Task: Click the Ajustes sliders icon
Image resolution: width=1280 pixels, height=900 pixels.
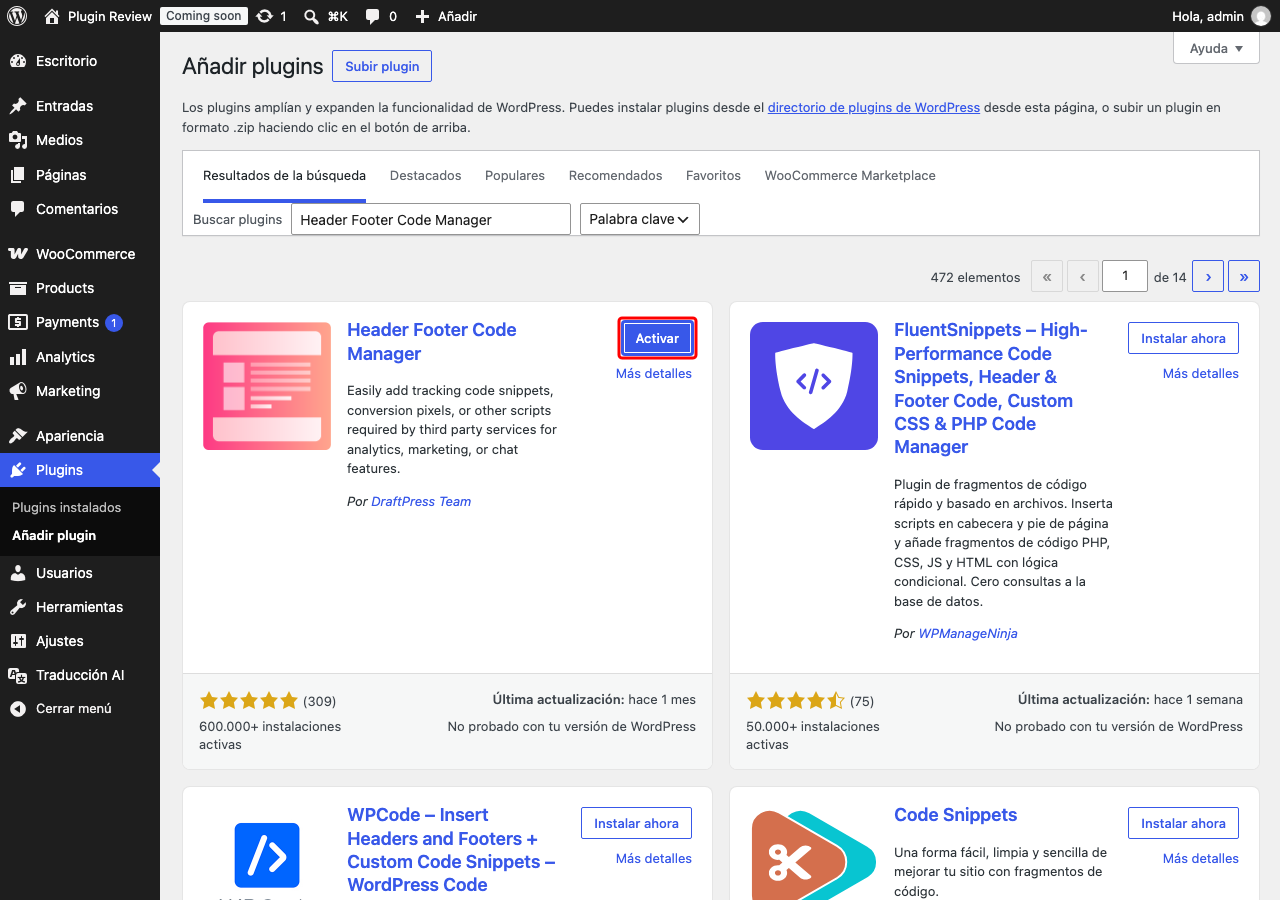Action: pos(18,641)
